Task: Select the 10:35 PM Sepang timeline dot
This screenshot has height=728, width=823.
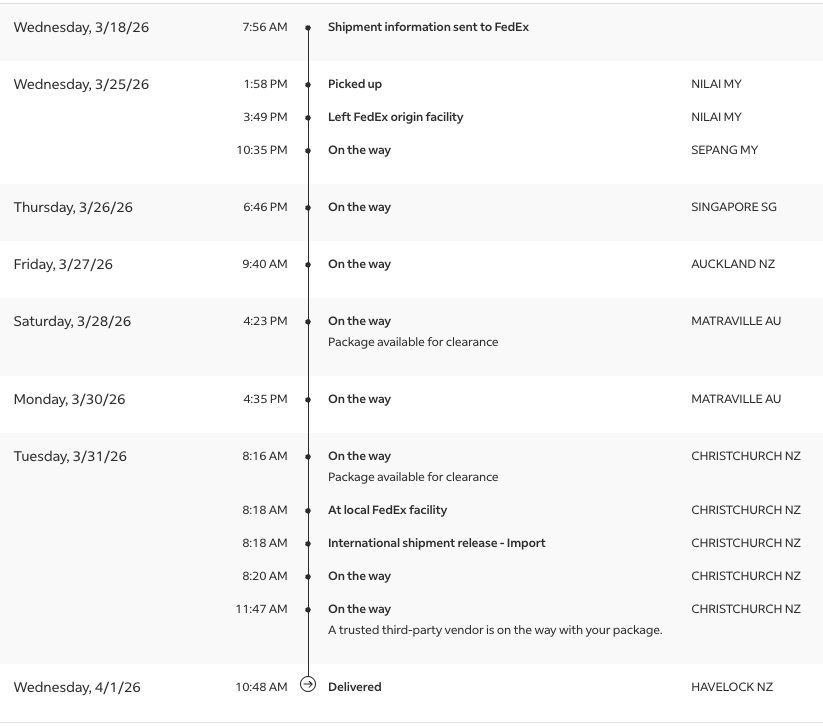Action: [x=308, y=151]
